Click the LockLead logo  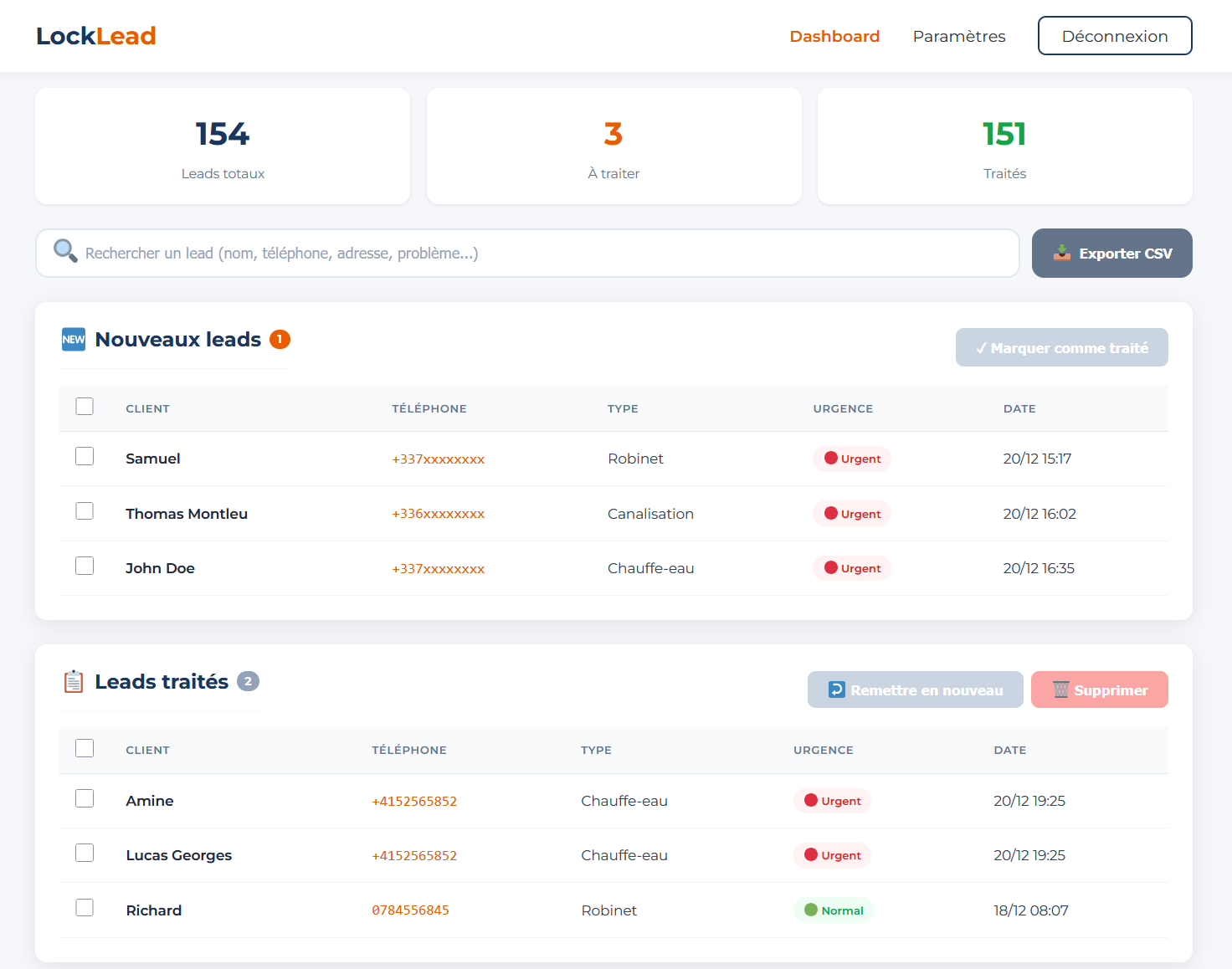[x=96, y=36]
